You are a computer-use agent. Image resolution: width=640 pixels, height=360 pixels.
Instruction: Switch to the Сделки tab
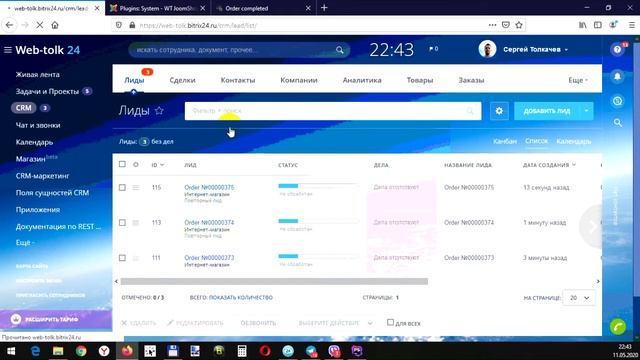pyautogui.click(x=182, y=80)
